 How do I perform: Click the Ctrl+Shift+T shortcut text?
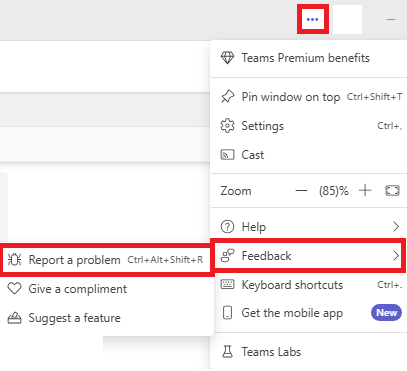coord(374,97)
